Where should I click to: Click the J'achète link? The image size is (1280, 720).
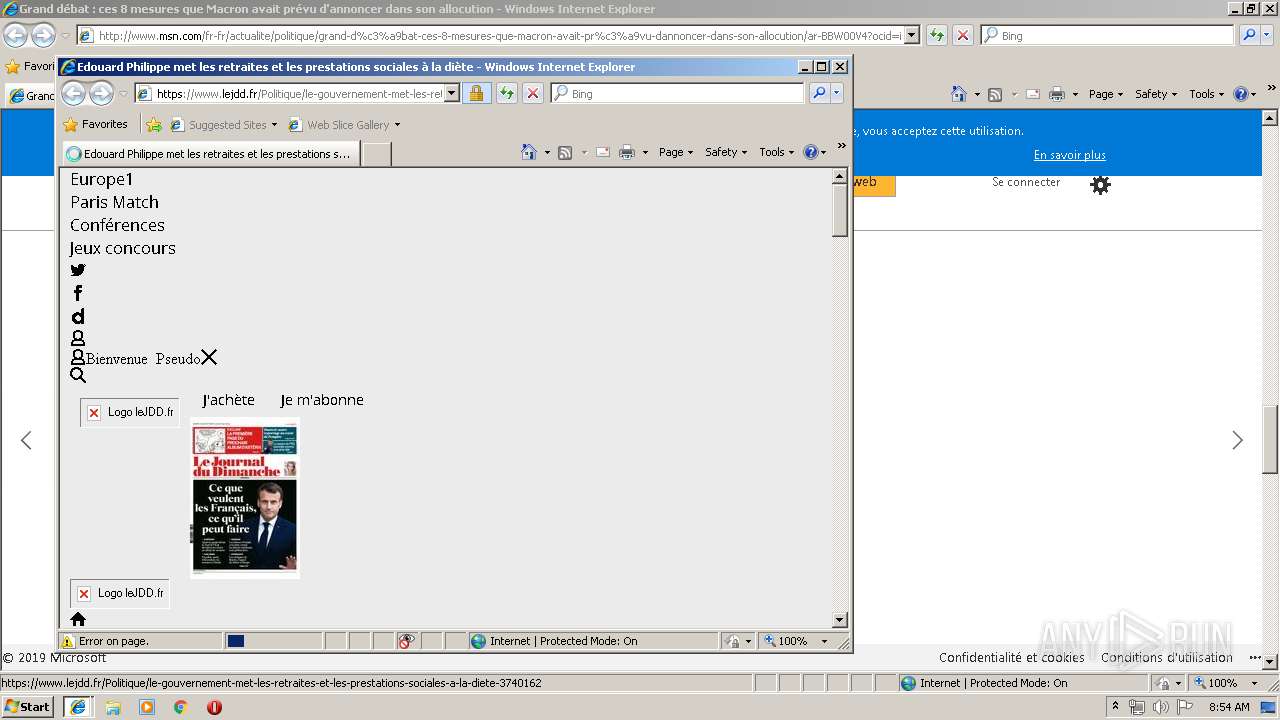pos(228,400)
